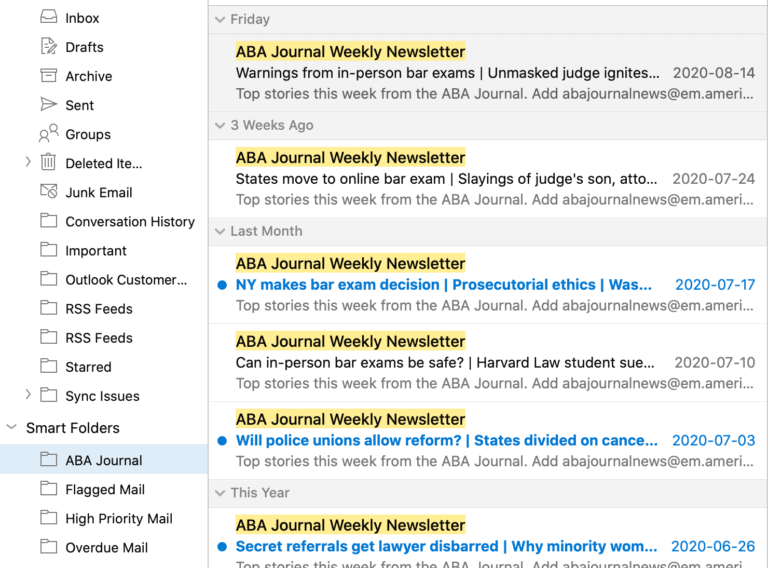
Task: Open the Drafts folder icon
Action: (x=48, y=47)
